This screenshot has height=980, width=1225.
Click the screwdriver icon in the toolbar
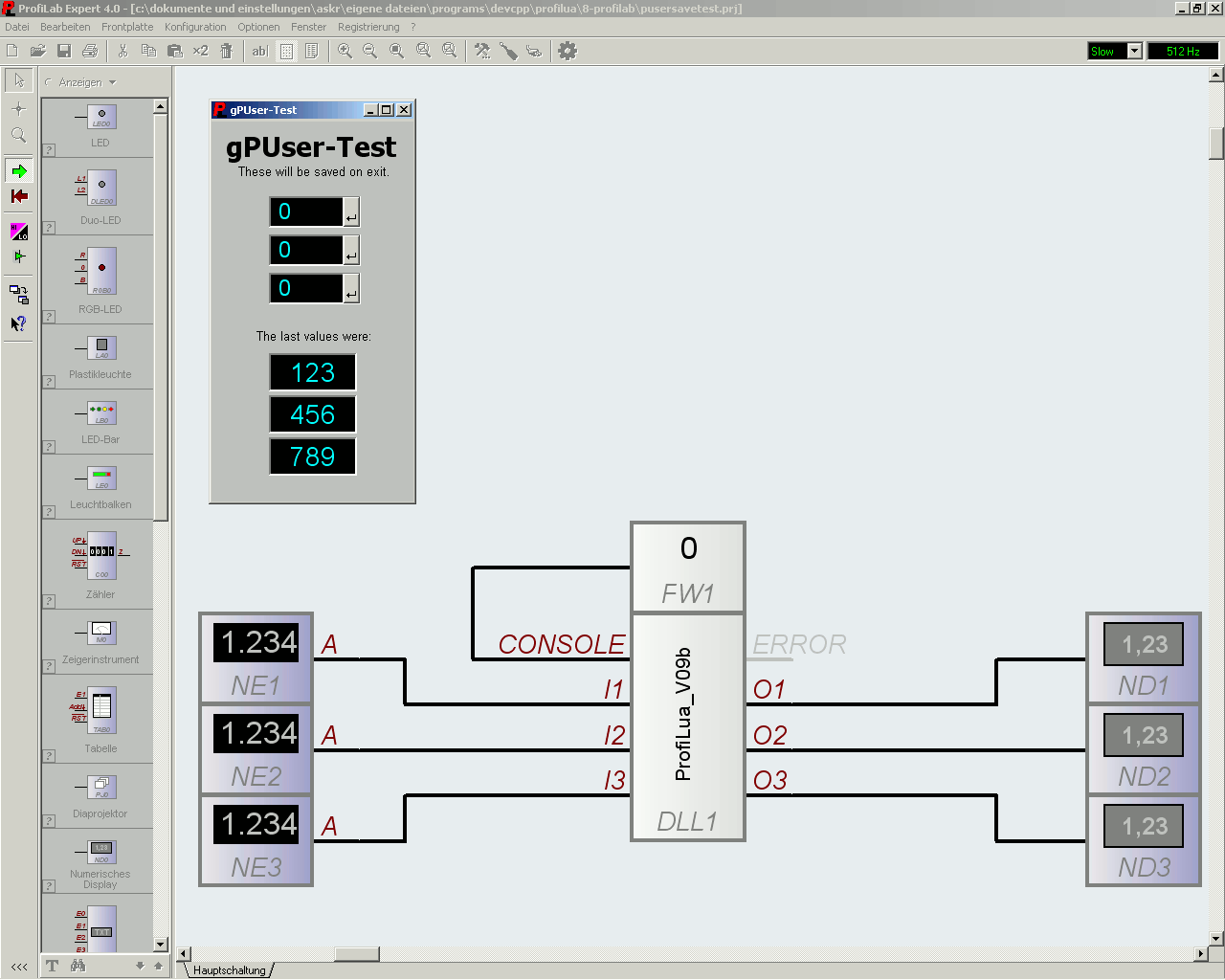click(x=508, y=51)
